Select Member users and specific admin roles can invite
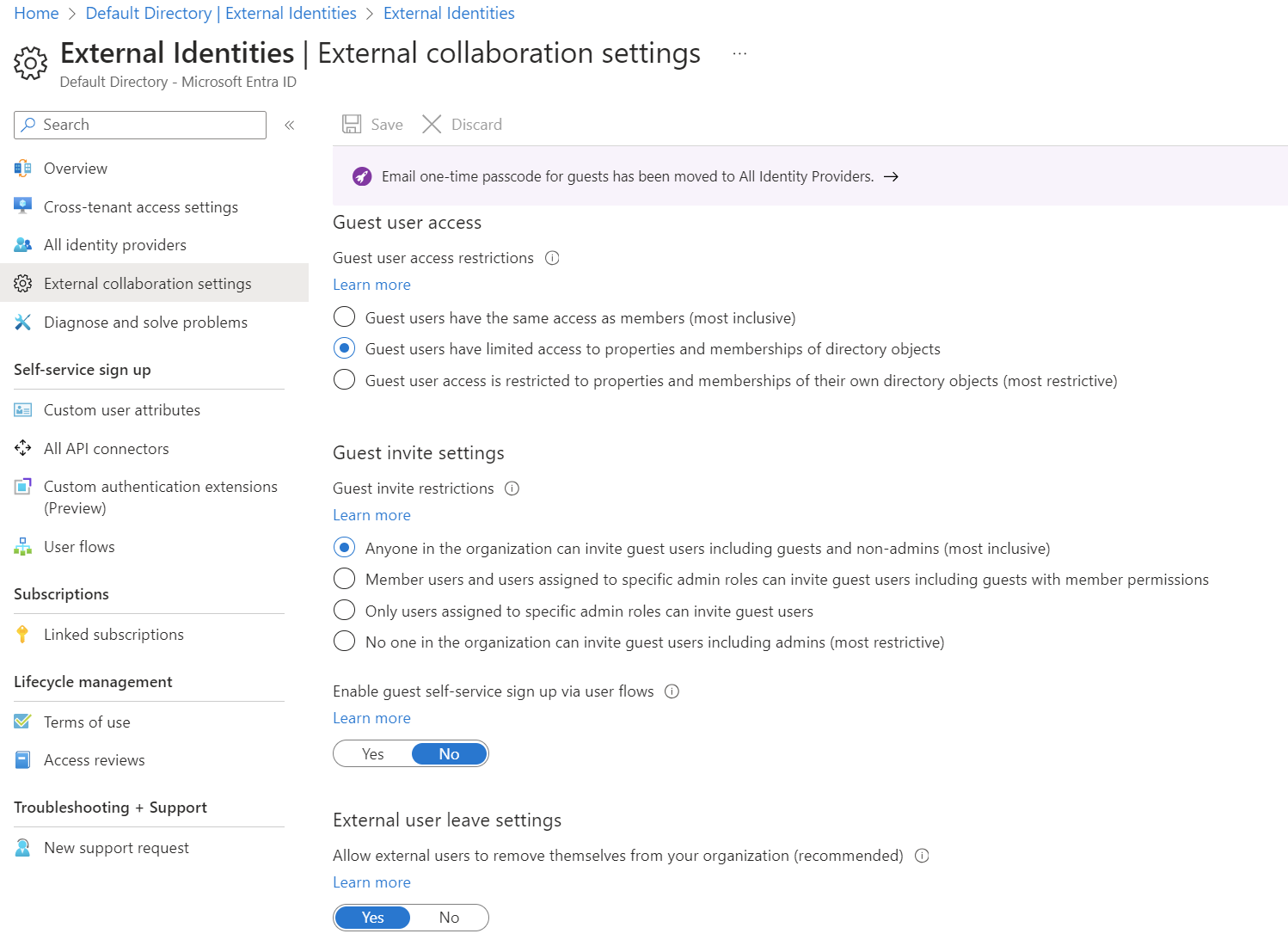The image size is (1288, 946). click(344, 578)
